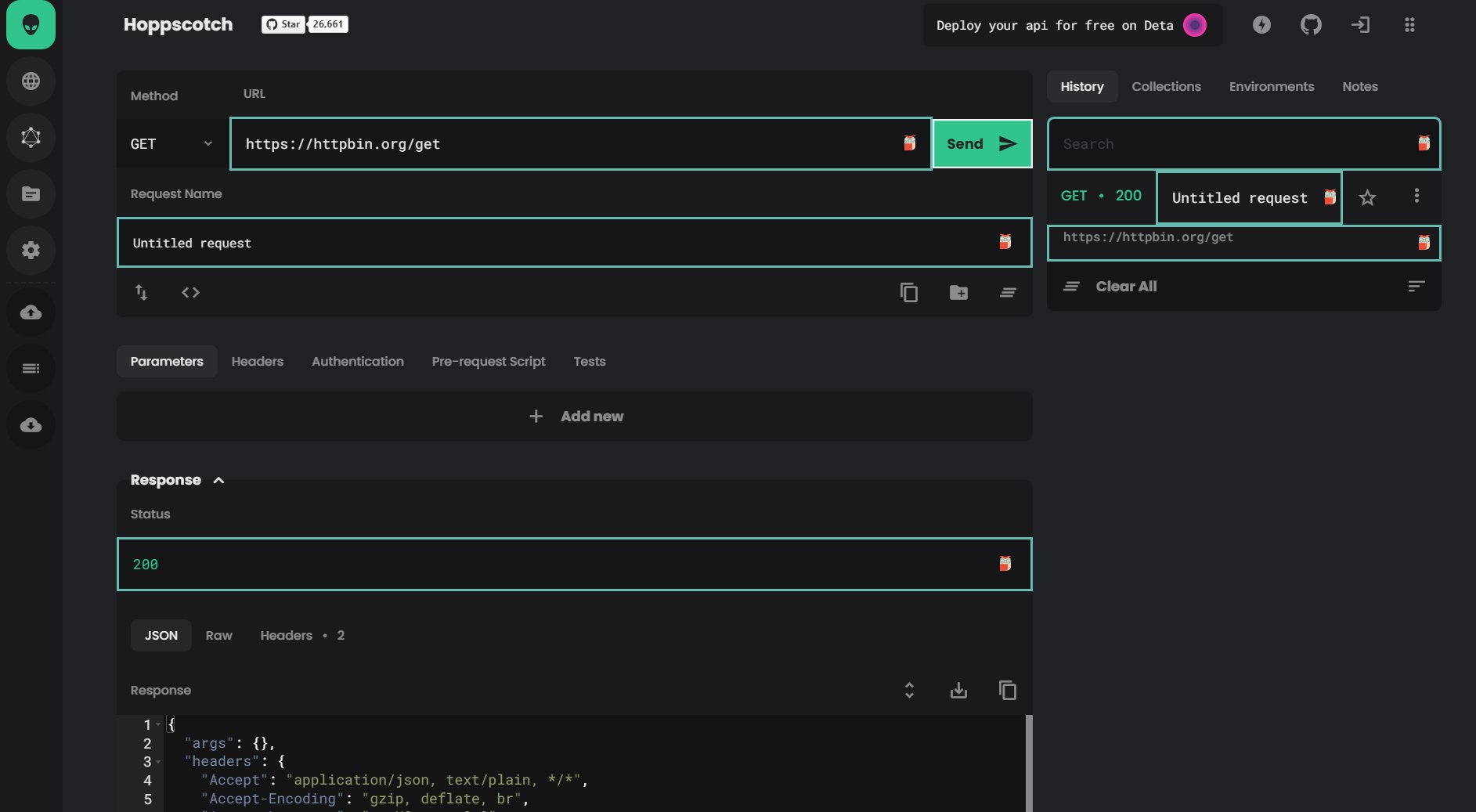Star the Untitled request history entry
The width and height of the screenshot is (1476, 812).
click(1367, 197)
